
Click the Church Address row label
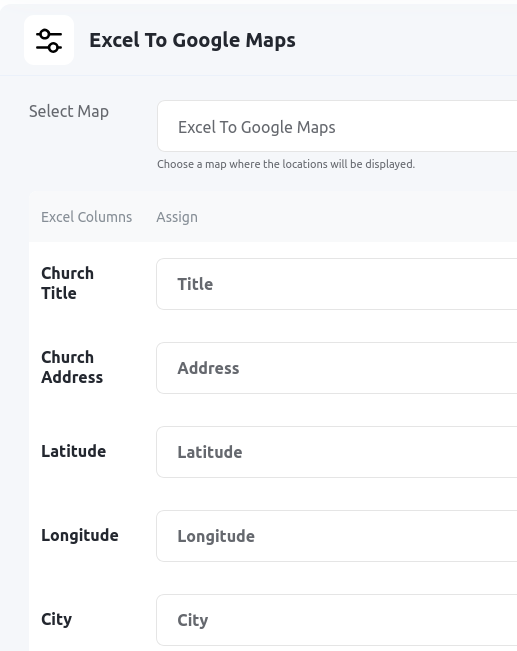pyautogui.click(x=72, y=367)
